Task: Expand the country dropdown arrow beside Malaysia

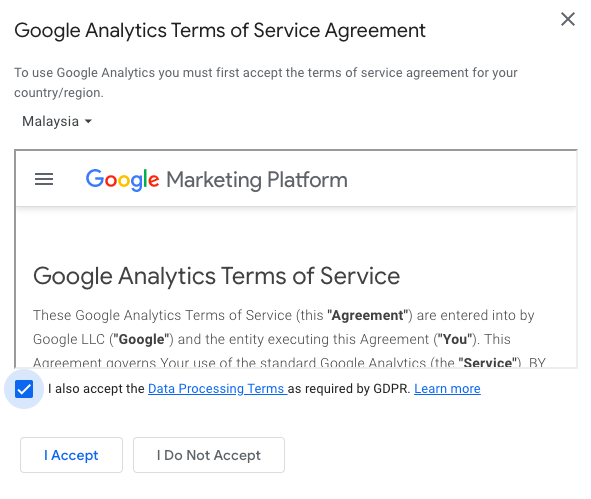Action: tap(88, 121)
